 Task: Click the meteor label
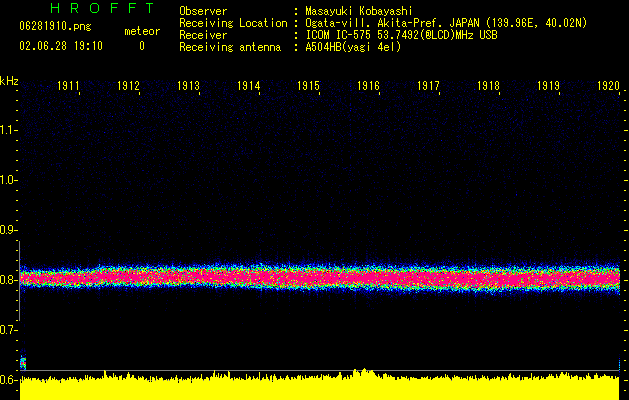tap(141, 31)
